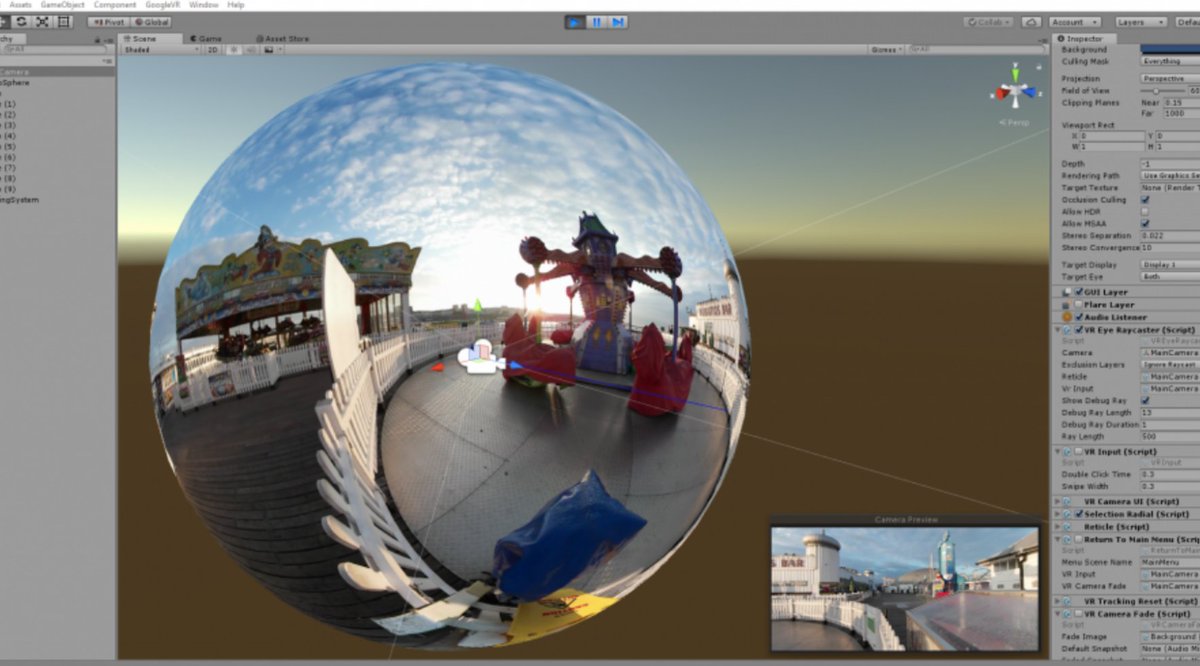
Task: Open the Help menu
Action: coord(236,5)
